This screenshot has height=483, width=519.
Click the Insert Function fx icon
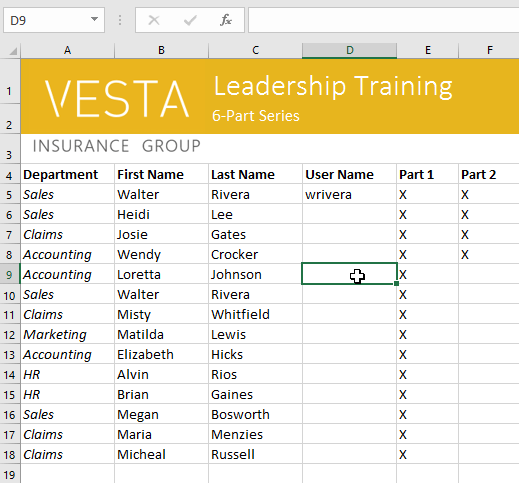point(226,20)
